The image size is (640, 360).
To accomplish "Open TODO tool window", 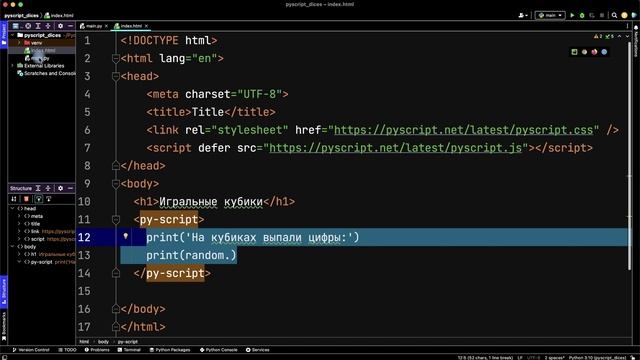I will point(67,350).
